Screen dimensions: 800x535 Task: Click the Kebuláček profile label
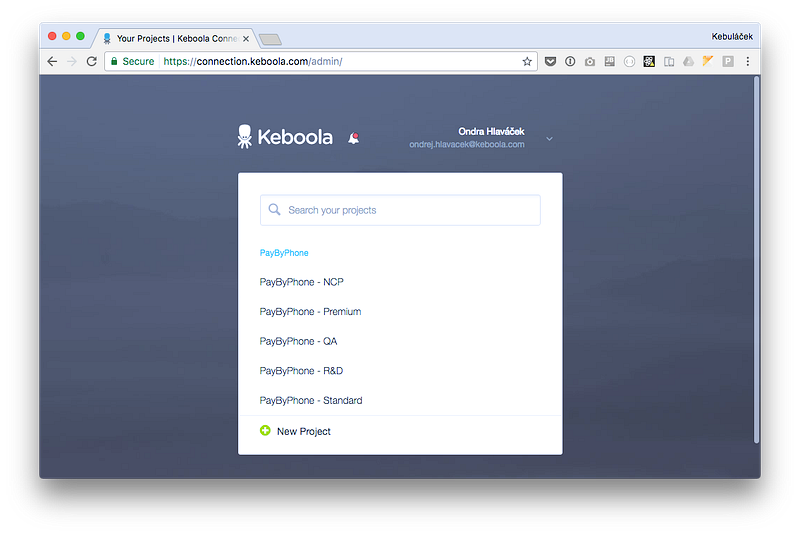tap(732, 37)
